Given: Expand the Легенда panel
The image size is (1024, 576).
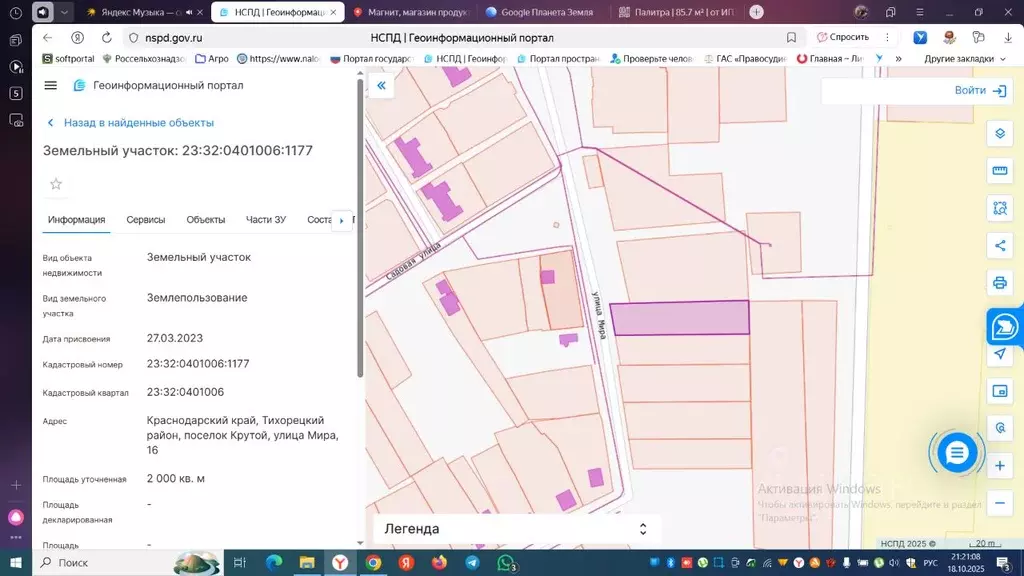Looking at the screenshot, I should pos(643,529).
